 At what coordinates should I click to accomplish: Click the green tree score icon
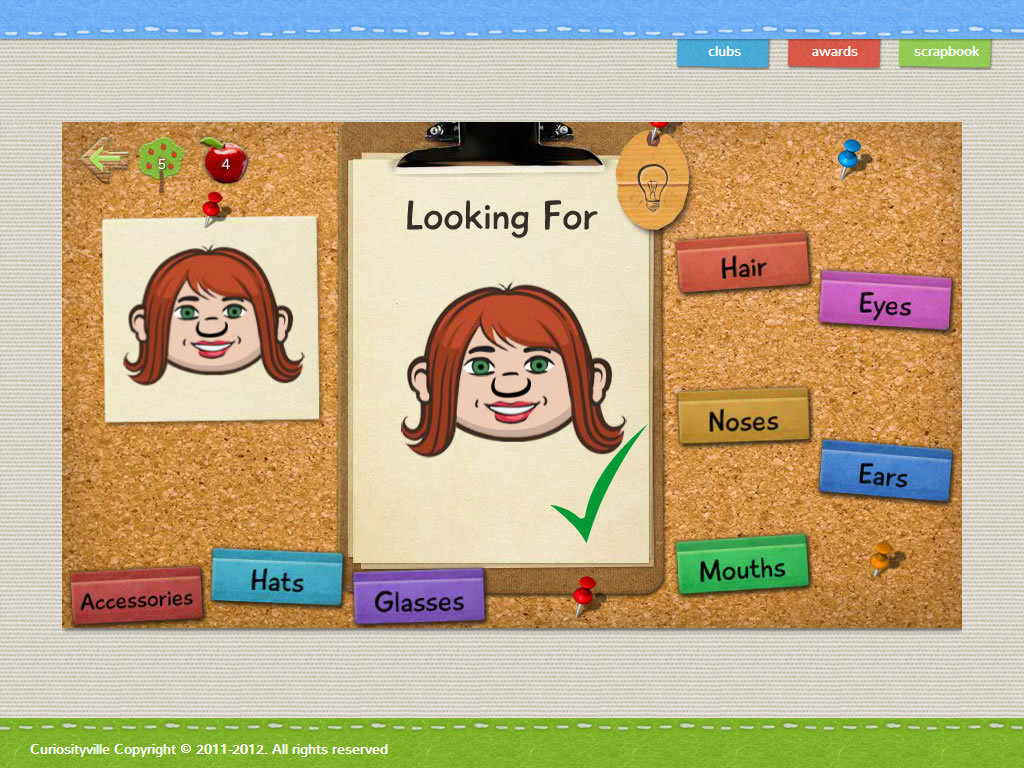pyautogui.click(x=161, y=162)
